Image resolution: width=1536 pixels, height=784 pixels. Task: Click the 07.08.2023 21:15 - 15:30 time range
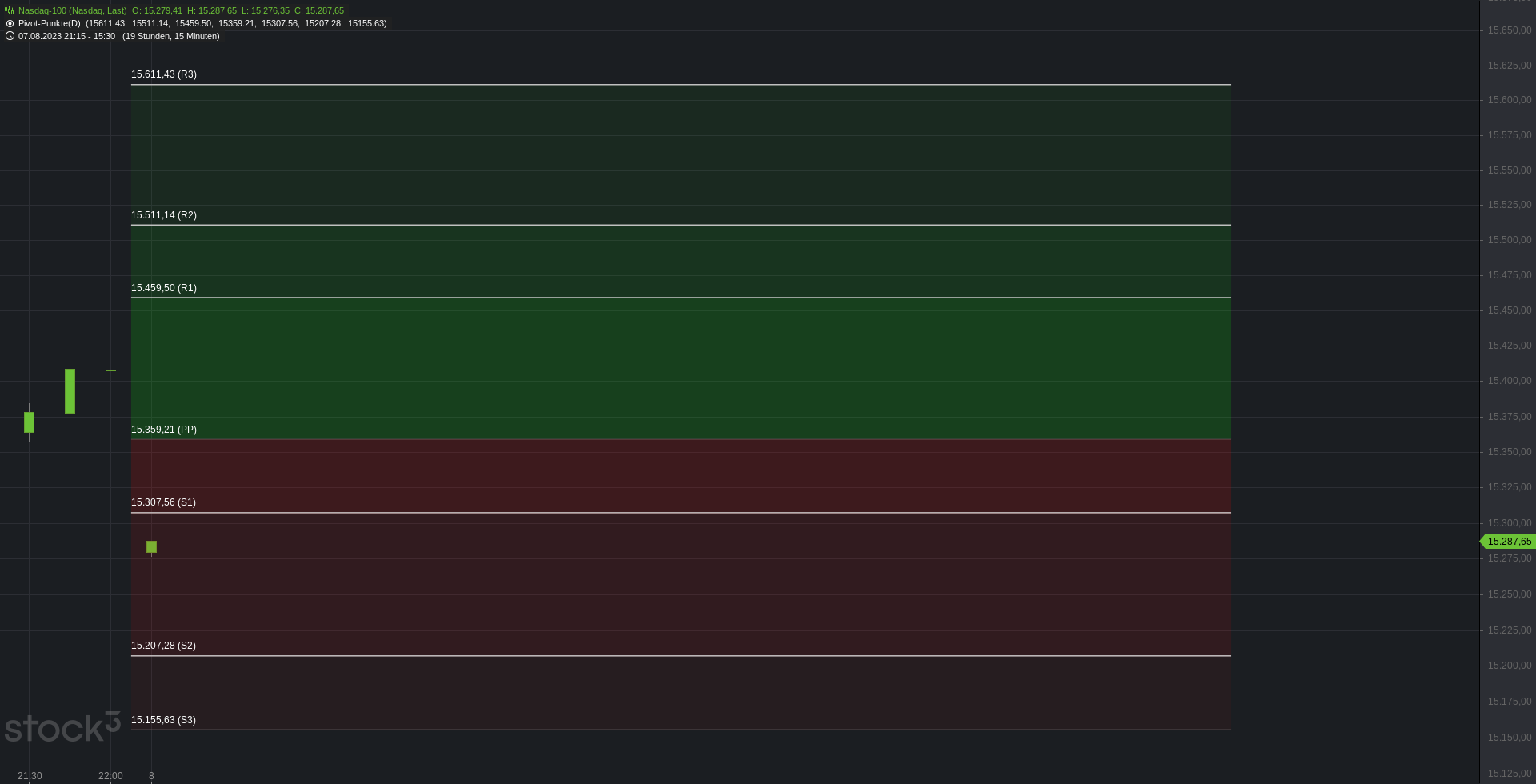coord(66,36)
